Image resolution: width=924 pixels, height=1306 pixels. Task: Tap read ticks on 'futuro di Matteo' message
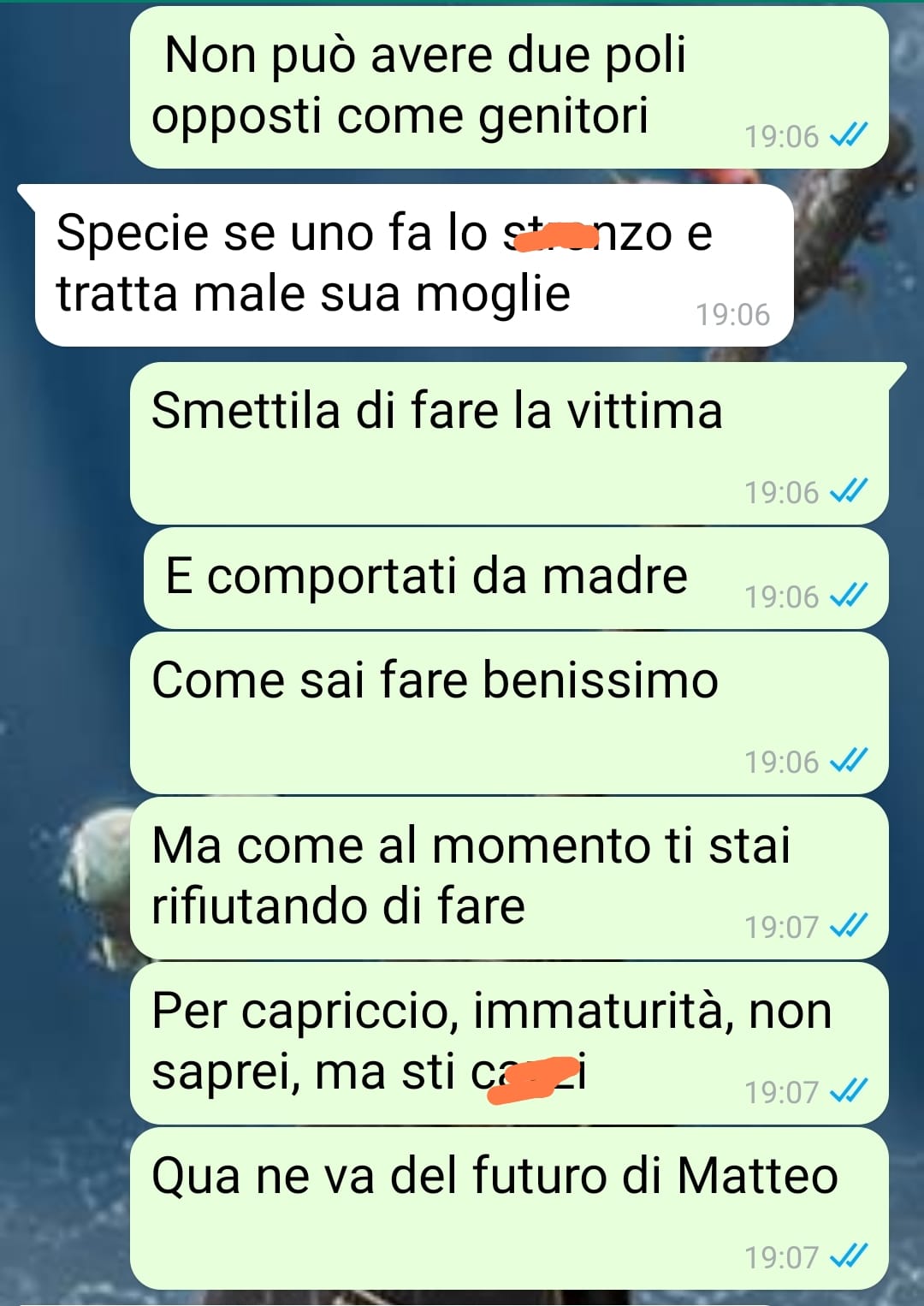click(850, 1256)
